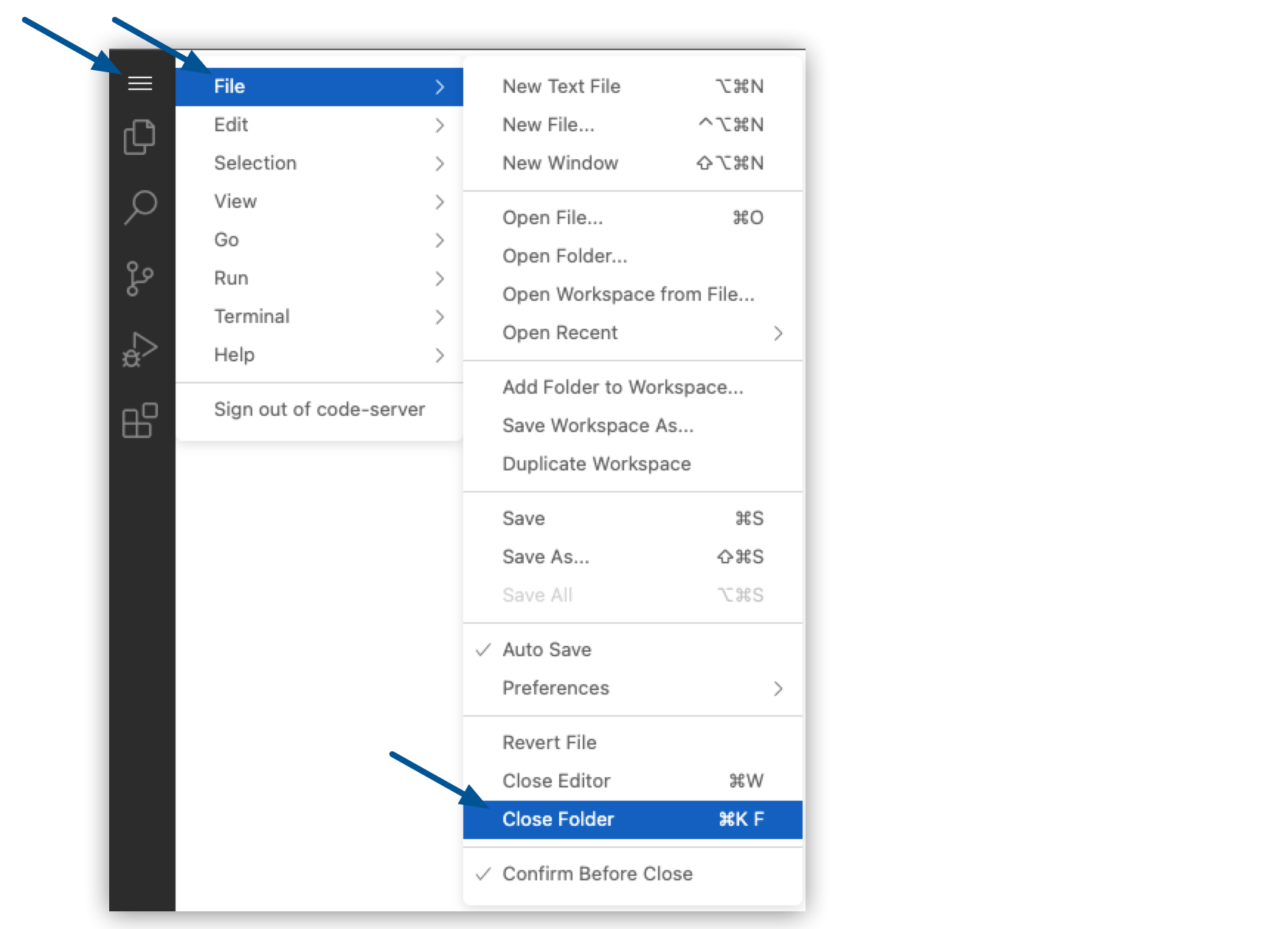Choose New Text File
Screen dimensions: 1288x929
(561, 86)
